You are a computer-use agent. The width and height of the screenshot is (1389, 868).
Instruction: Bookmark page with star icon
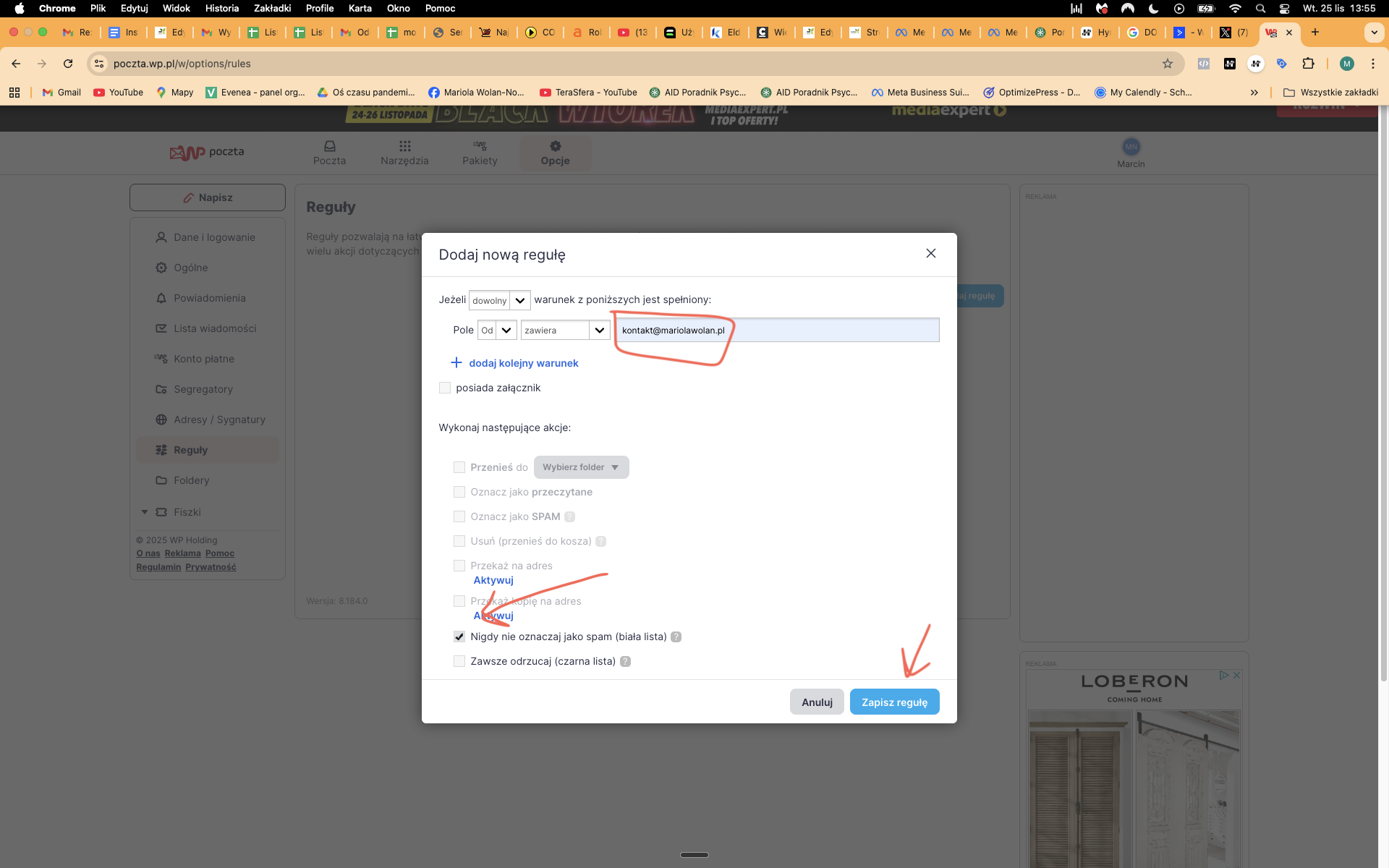tap(1167, 64)
